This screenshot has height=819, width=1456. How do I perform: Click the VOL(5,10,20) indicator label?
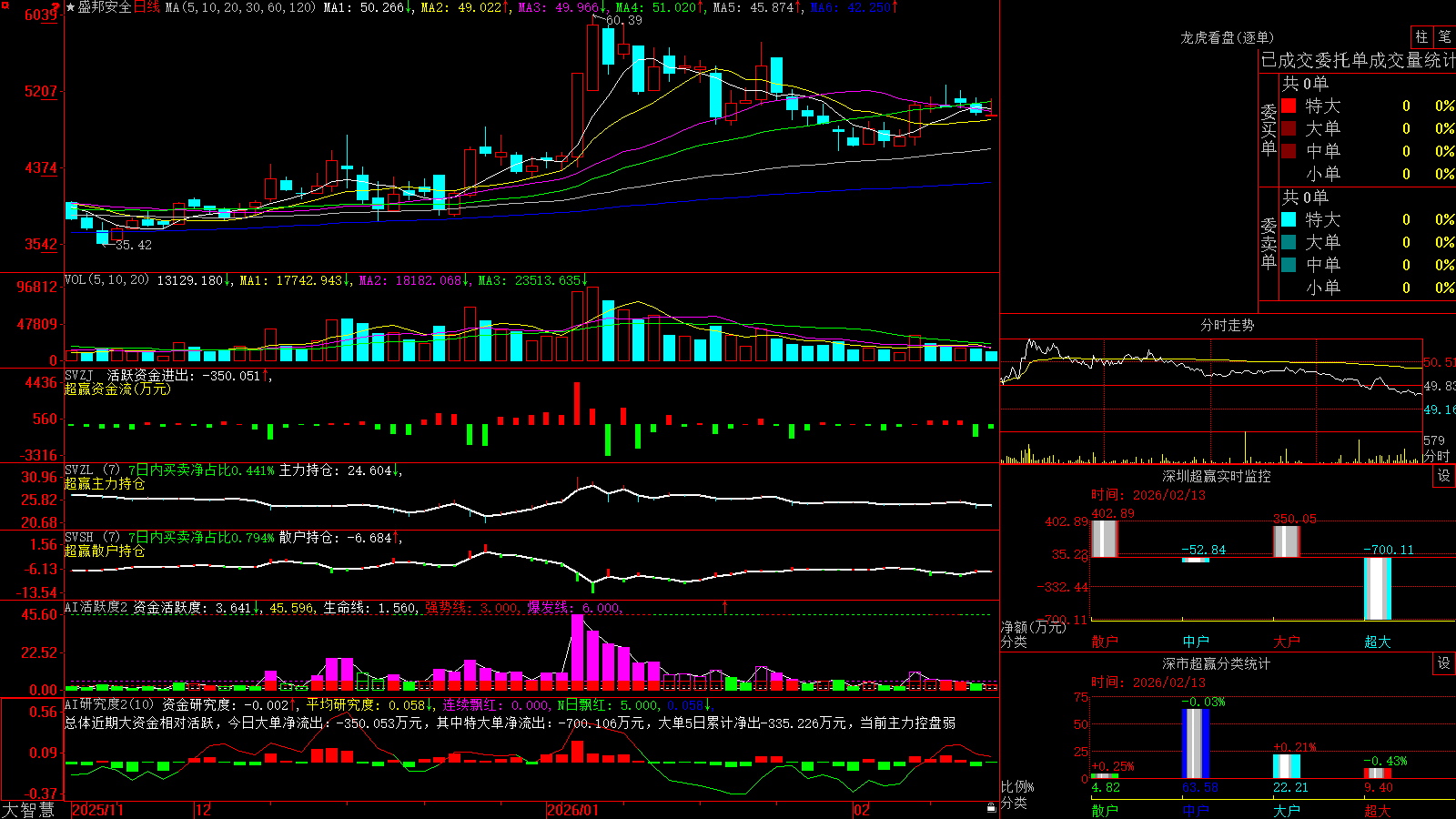click(x=106, y=280)
